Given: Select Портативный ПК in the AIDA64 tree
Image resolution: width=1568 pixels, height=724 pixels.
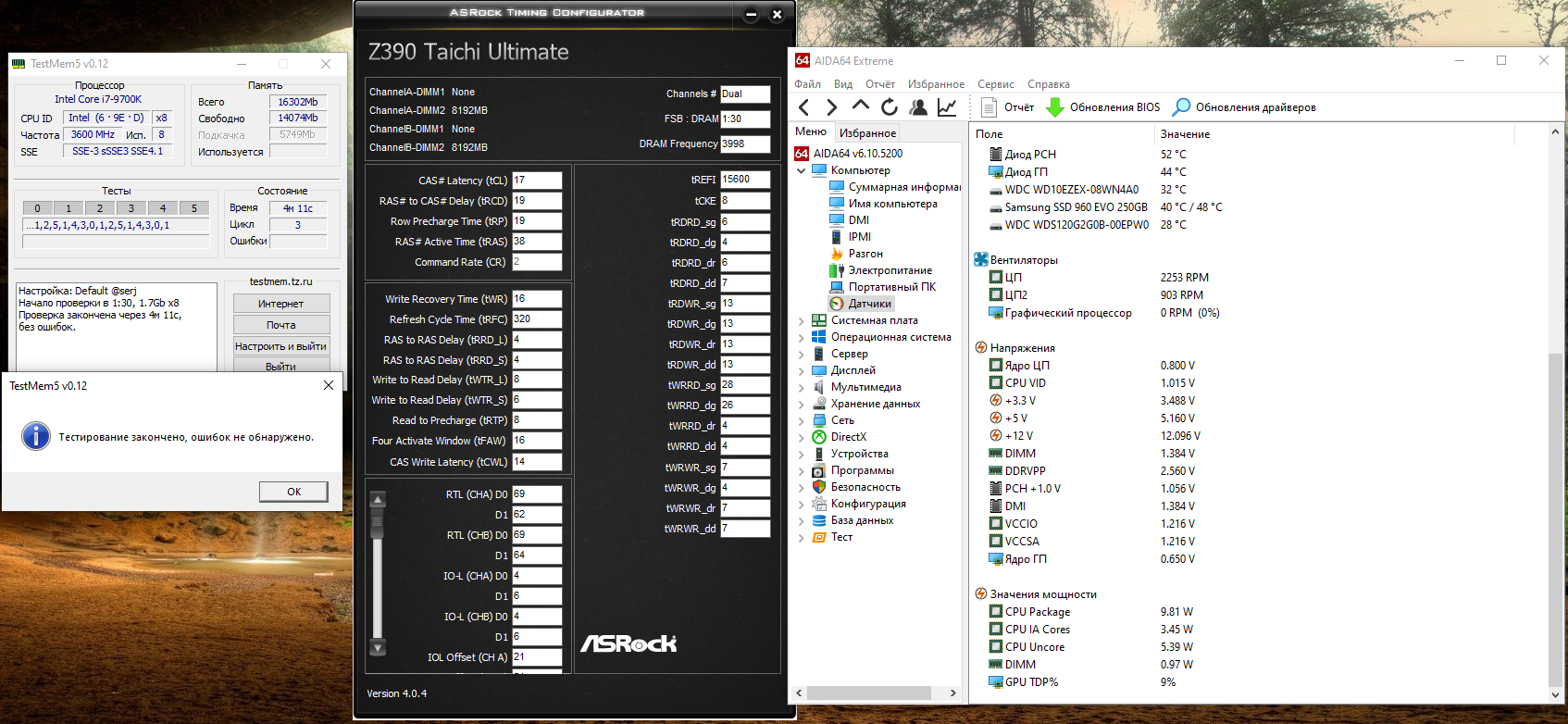Looking at the screenshot, I should [883, 287].
